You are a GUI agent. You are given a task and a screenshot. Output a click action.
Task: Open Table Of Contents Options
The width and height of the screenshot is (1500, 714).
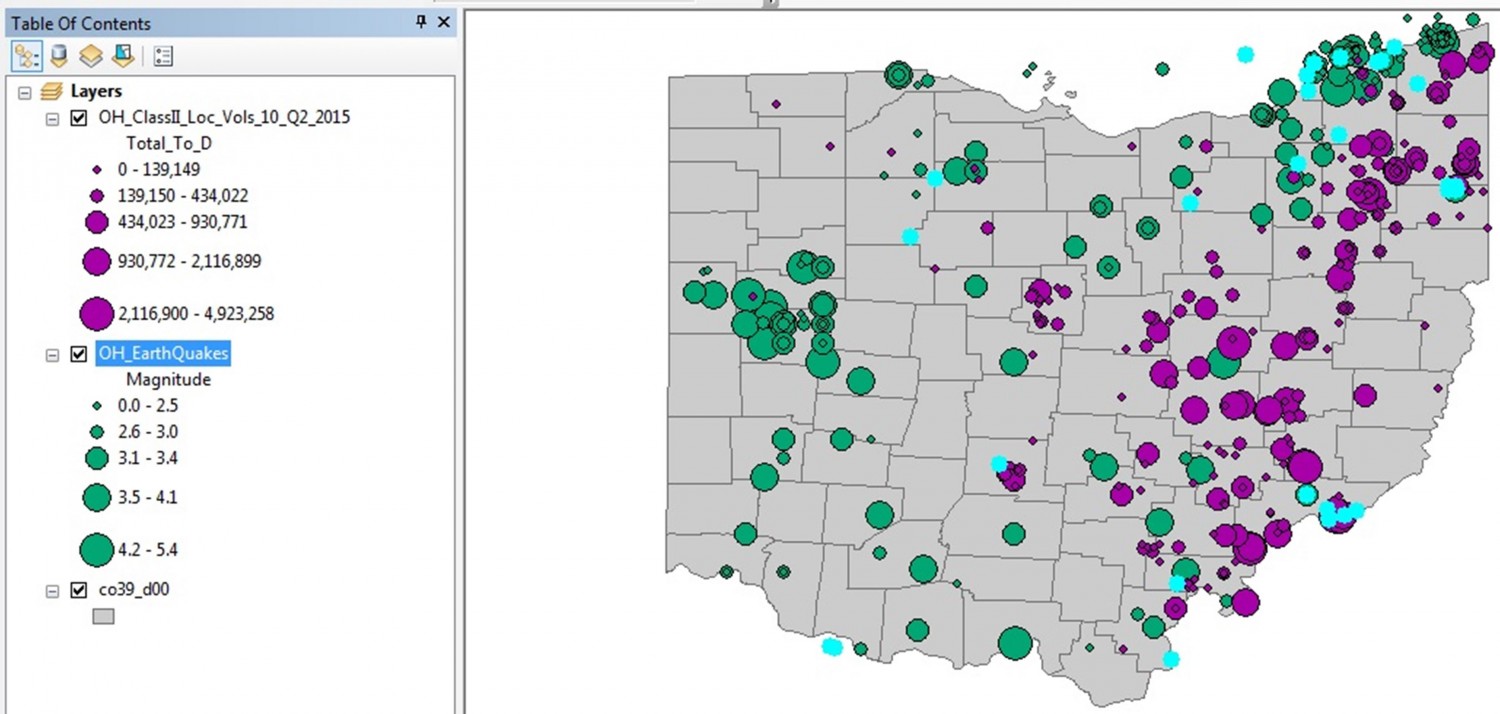(163, 55)
